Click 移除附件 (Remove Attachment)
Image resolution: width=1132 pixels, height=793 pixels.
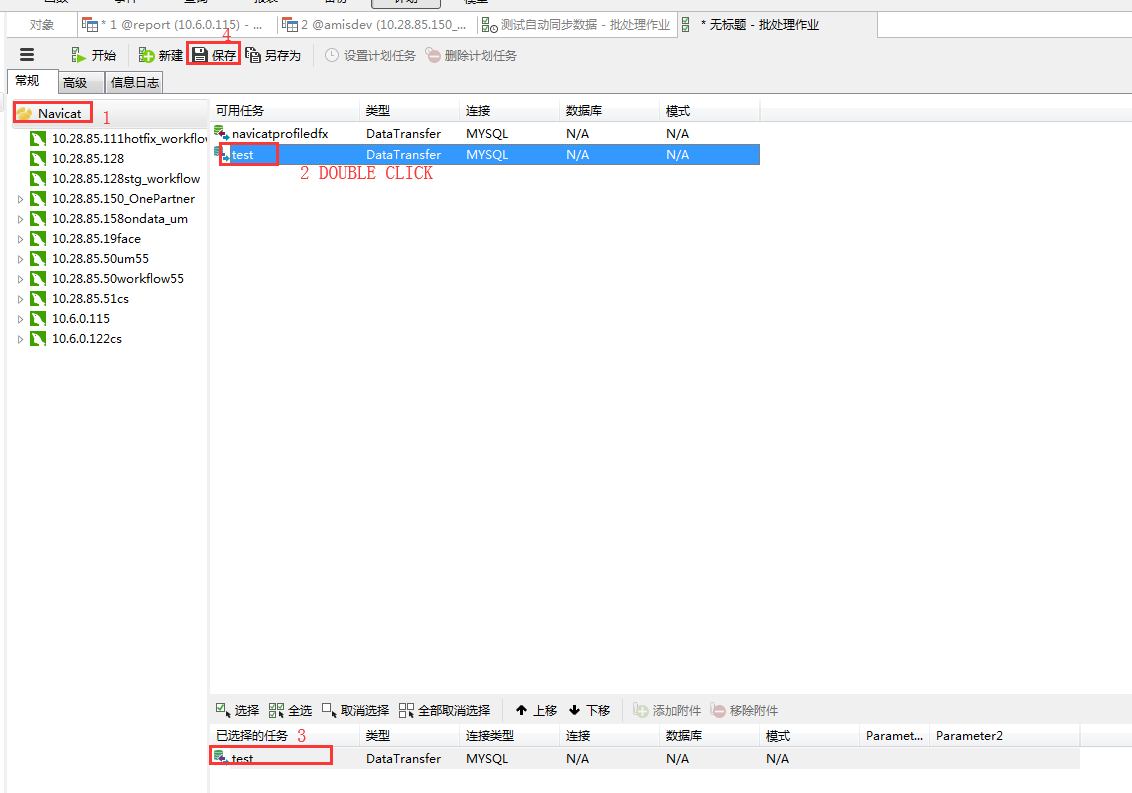[744, 711]
